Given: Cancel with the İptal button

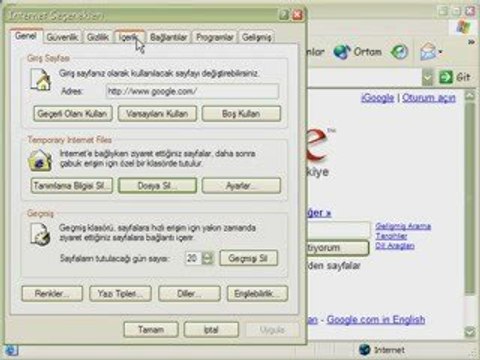Looking at the screenshot, I should click(211, 330).
